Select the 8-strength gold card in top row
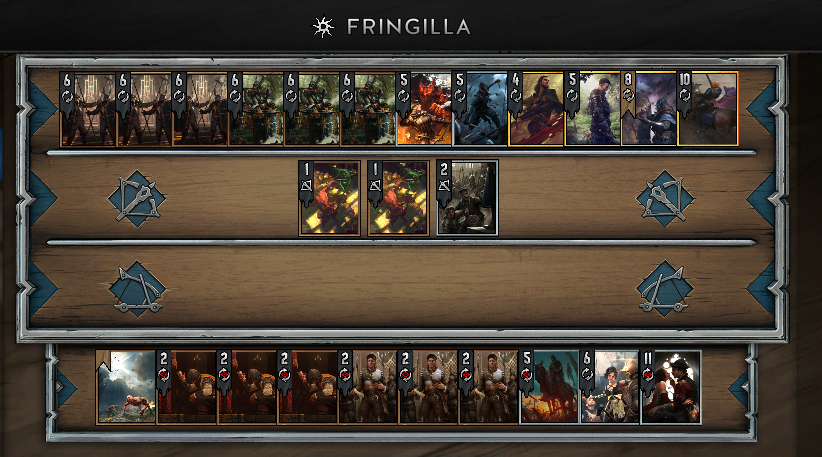The width and height of the screenshot is (822, 457). click(649, 108)
